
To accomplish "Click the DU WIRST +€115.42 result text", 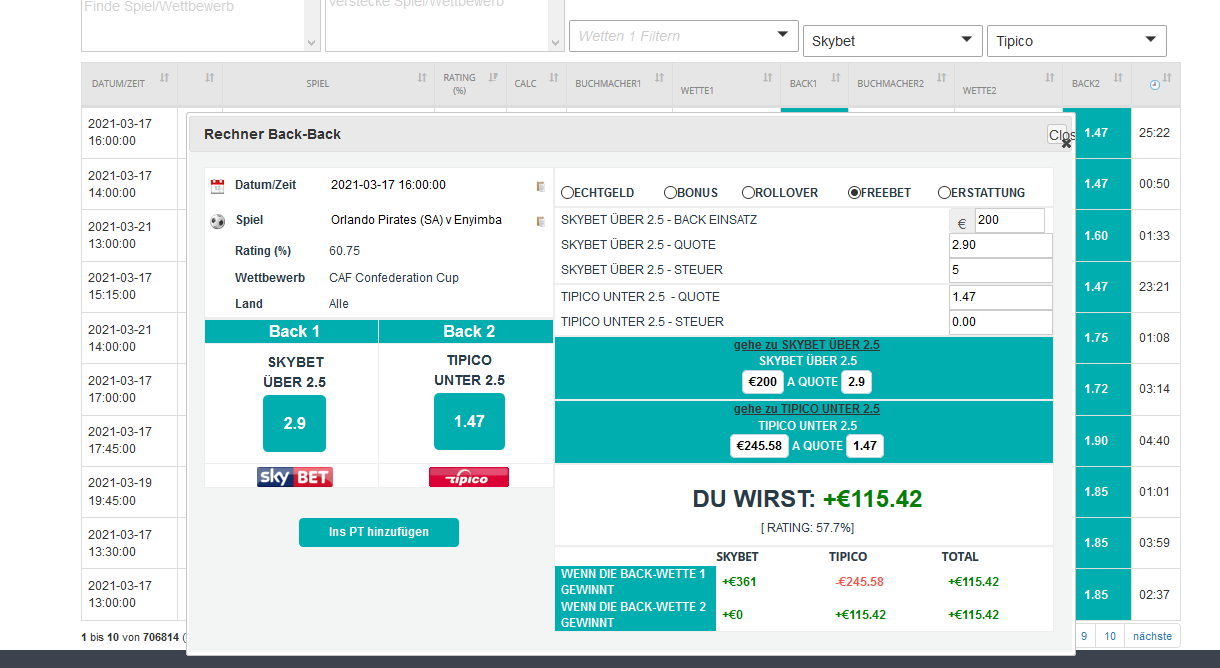I will pyautogui.click(x=807, y=499).
